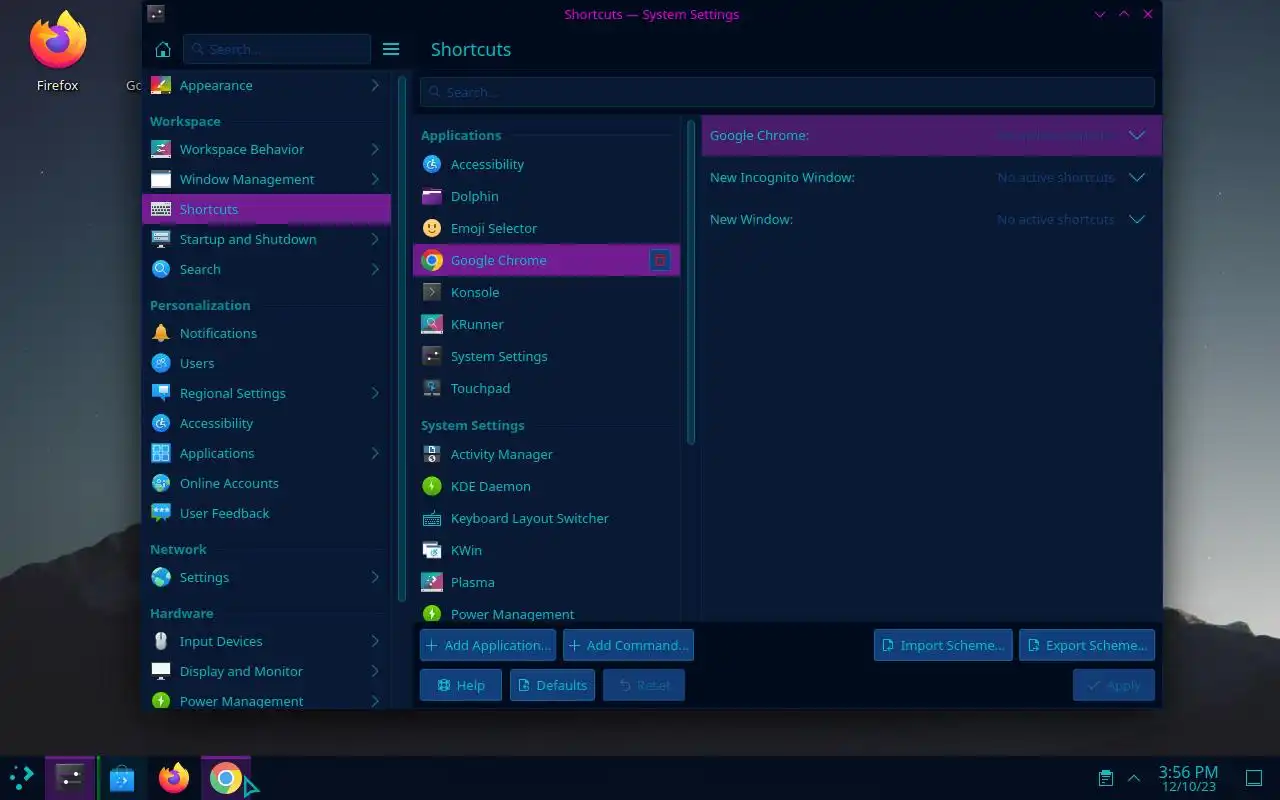Select Konsole shortcuts entry
Screen dimensions: 1280x800
click(x=546, y=292)
